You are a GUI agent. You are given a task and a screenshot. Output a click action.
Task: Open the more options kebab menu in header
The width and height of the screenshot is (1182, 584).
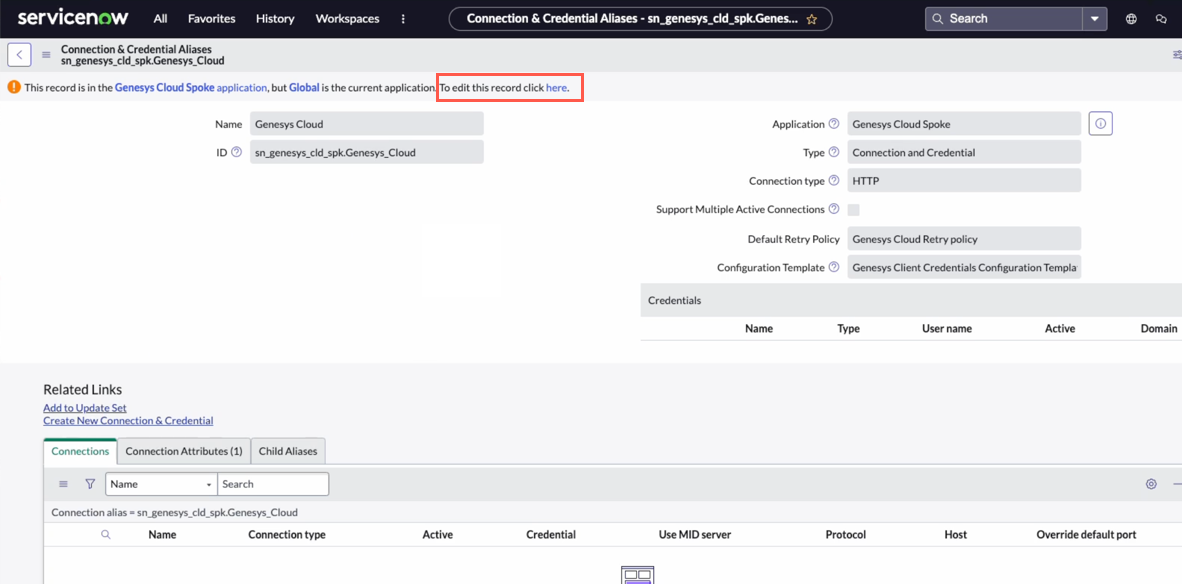[x=403, y=19]
